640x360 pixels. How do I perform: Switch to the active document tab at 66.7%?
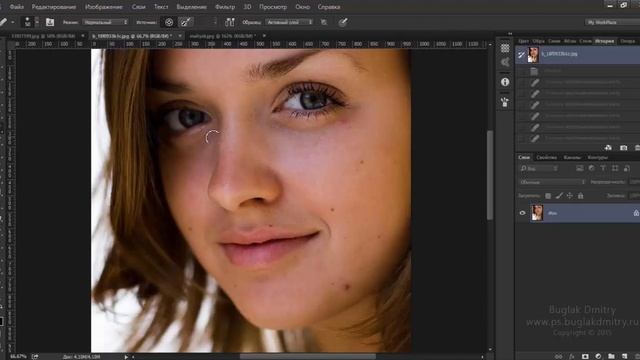click(132, 36)
